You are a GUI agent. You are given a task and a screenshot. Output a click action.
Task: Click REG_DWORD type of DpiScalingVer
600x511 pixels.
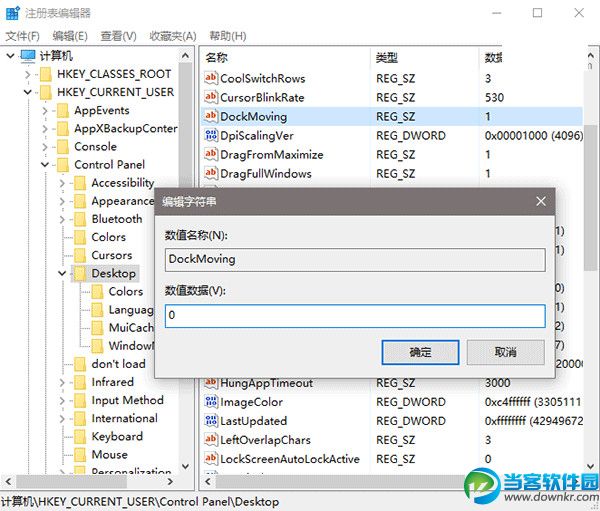[x=411, y=136]
